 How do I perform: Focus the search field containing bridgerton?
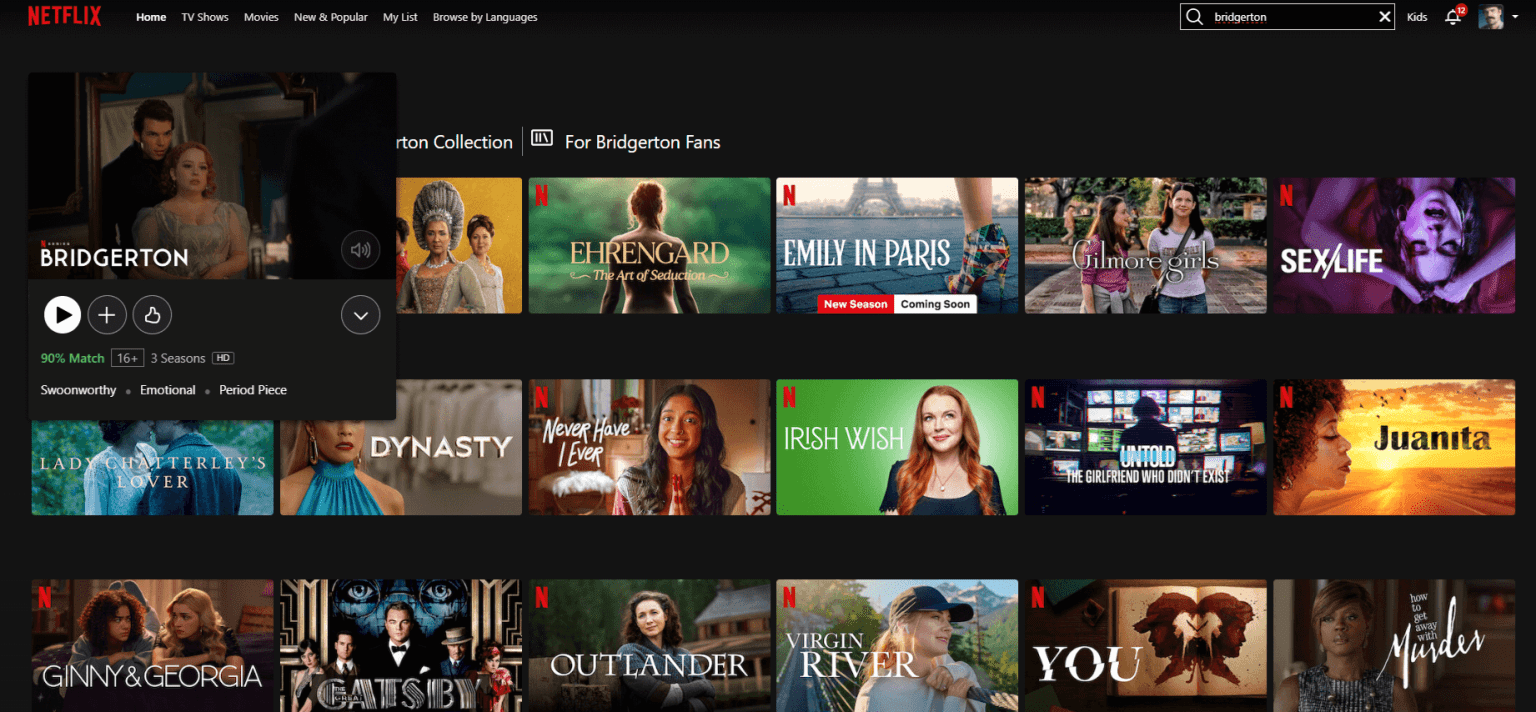[1287, 17]
